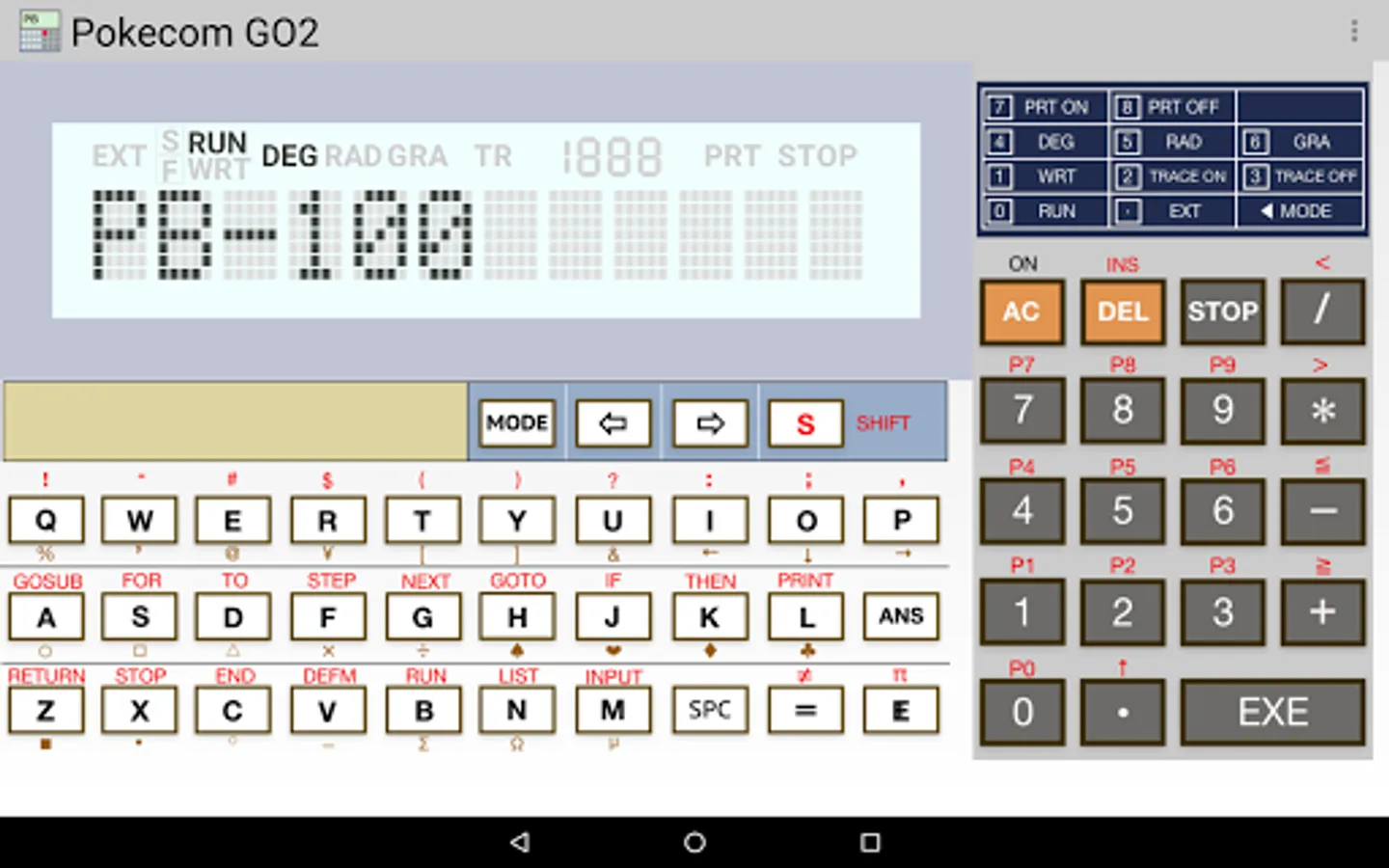Toggle the red S shift key

[805, 422]
